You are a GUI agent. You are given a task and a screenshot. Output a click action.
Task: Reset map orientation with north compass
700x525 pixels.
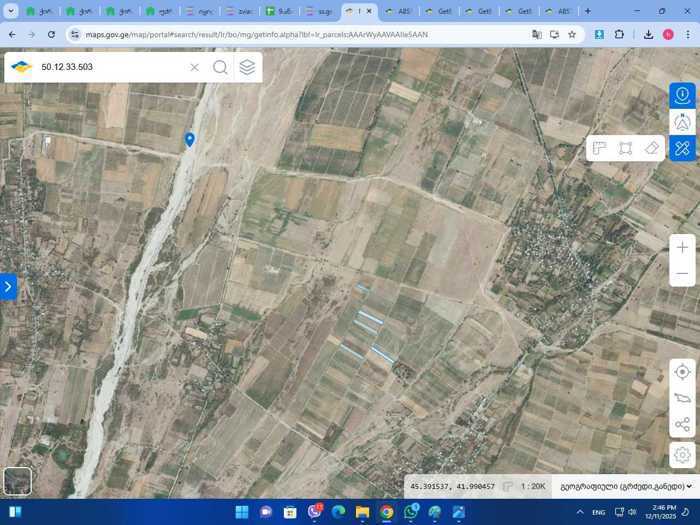pyautogui.click(x=682, y=122)
